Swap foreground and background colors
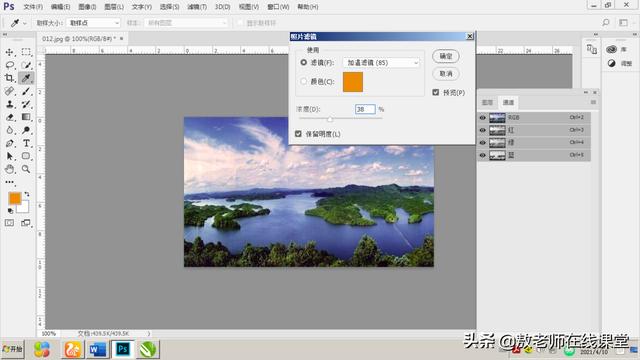 point(27,194)
